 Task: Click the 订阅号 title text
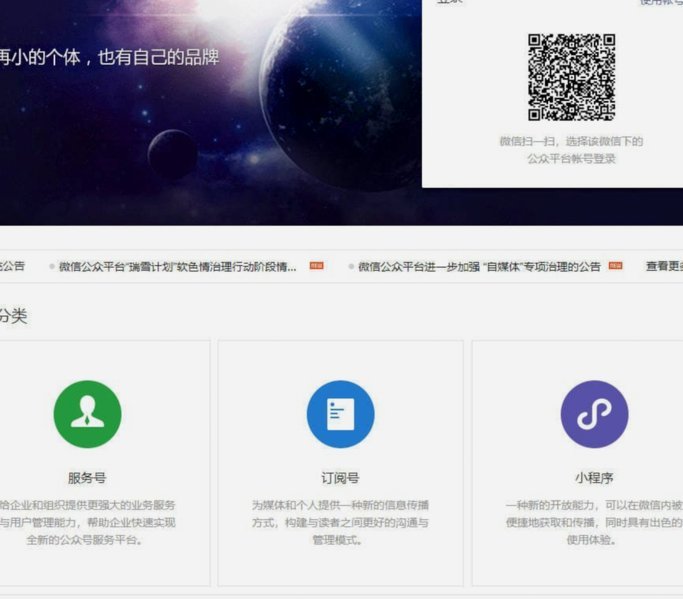(340, 478)
